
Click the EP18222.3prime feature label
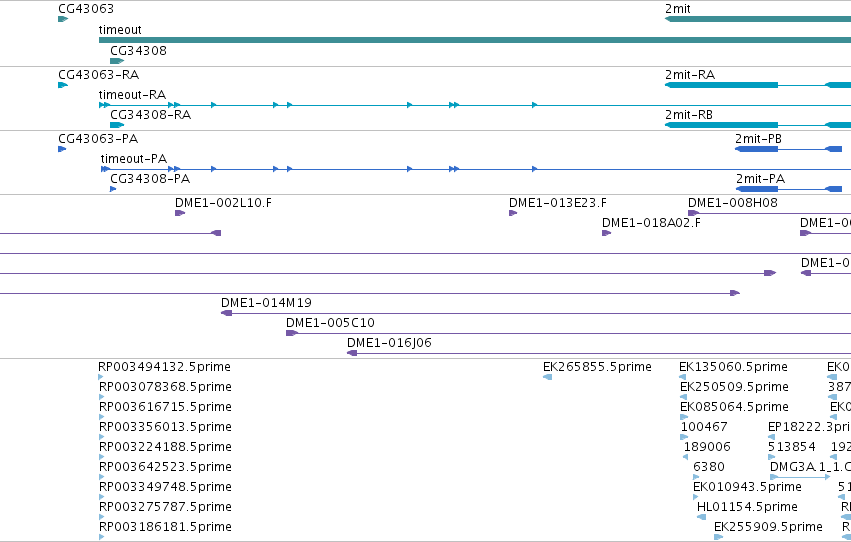pyautogui.click(x=809, y=426)
